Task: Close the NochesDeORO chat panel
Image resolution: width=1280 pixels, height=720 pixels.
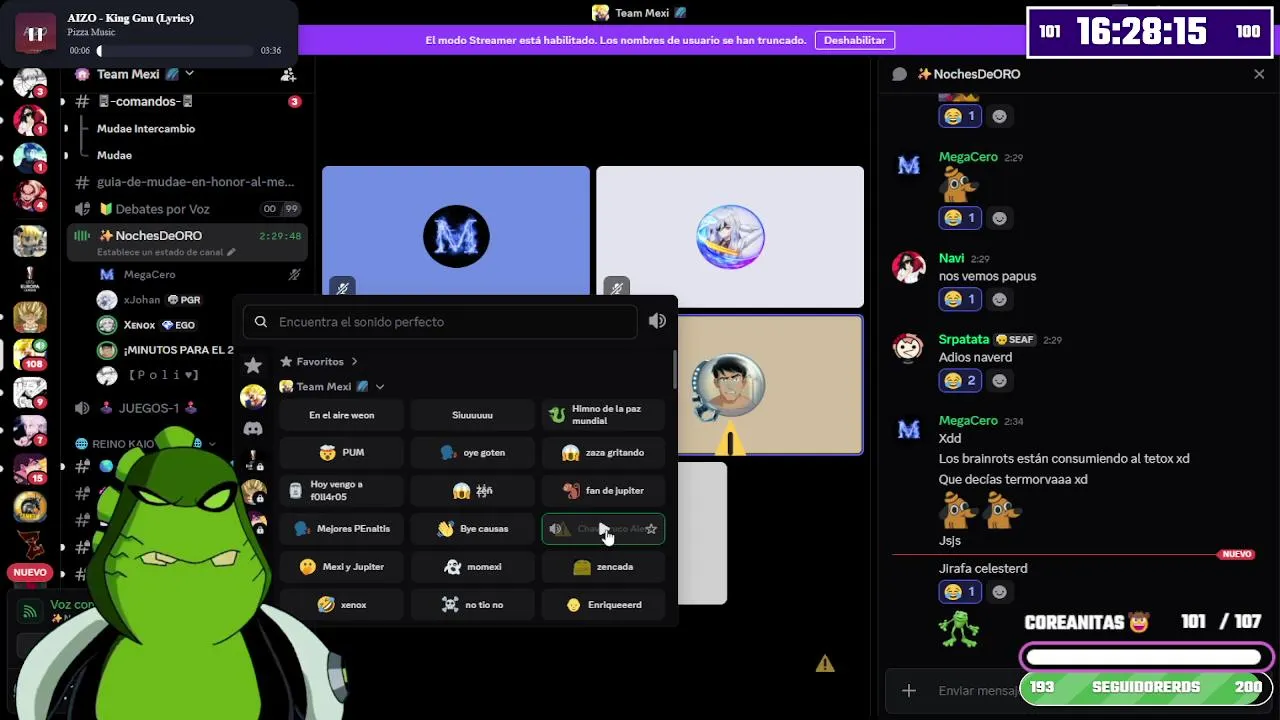Action: click(1259, 74)
